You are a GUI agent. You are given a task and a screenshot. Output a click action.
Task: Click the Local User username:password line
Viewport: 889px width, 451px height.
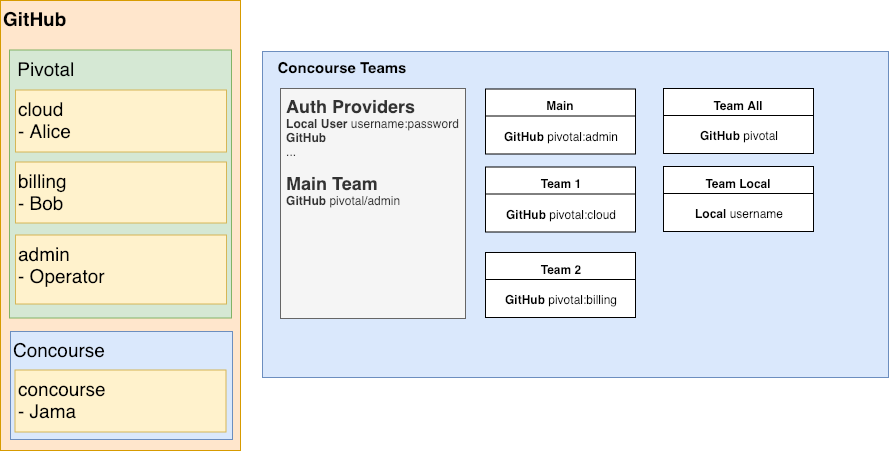(372, 124)
